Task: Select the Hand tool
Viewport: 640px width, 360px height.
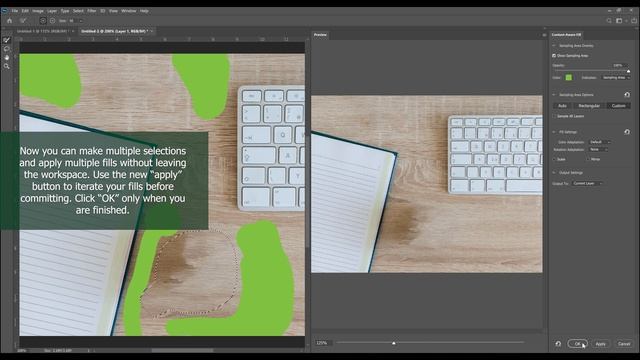Action: point(7,58)
